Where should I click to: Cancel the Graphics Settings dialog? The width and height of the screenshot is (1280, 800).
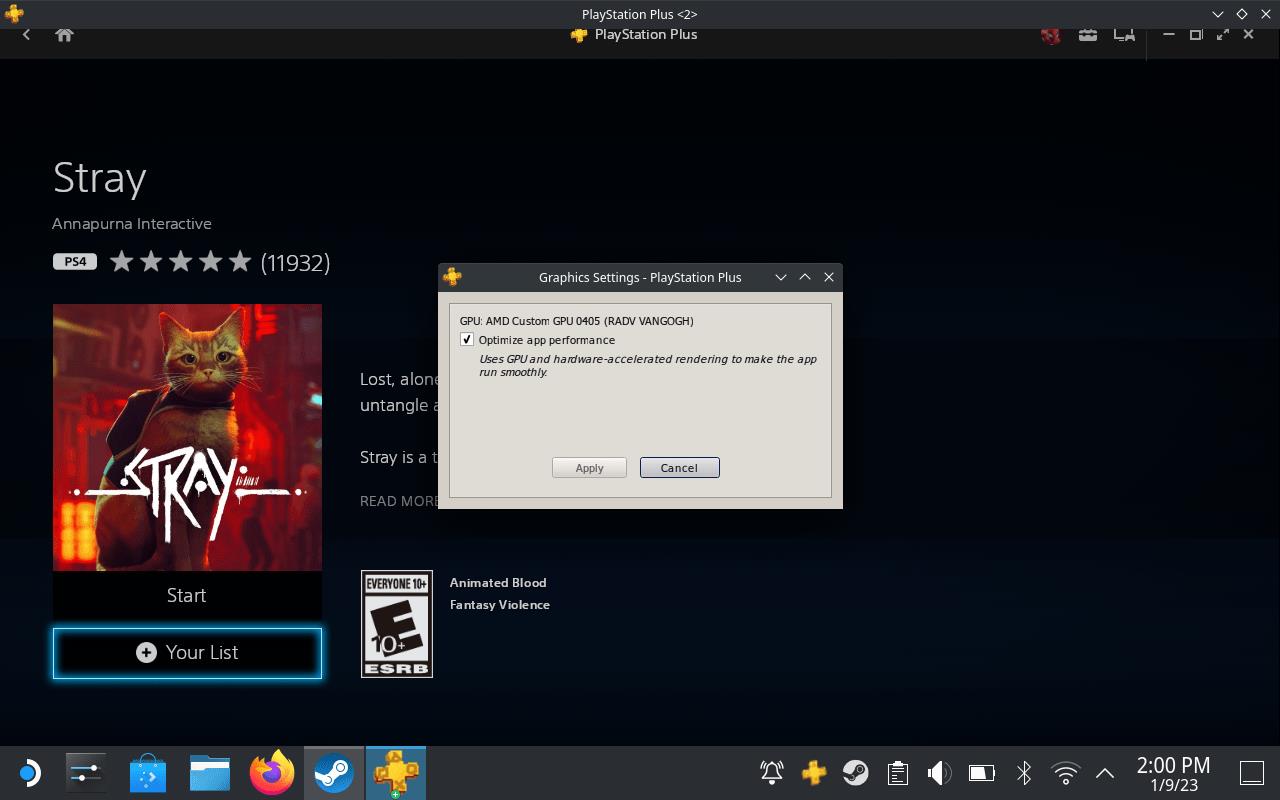(679, 468)
